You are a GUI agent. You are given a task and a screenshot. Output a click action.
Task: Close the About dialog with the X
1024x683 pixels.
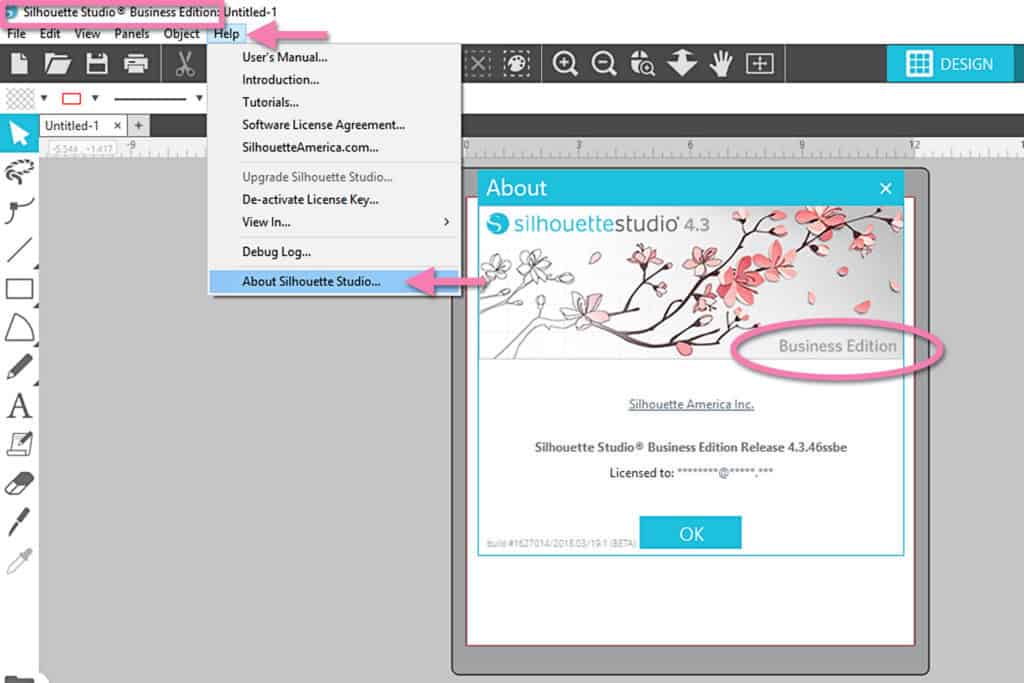point(886,189)
